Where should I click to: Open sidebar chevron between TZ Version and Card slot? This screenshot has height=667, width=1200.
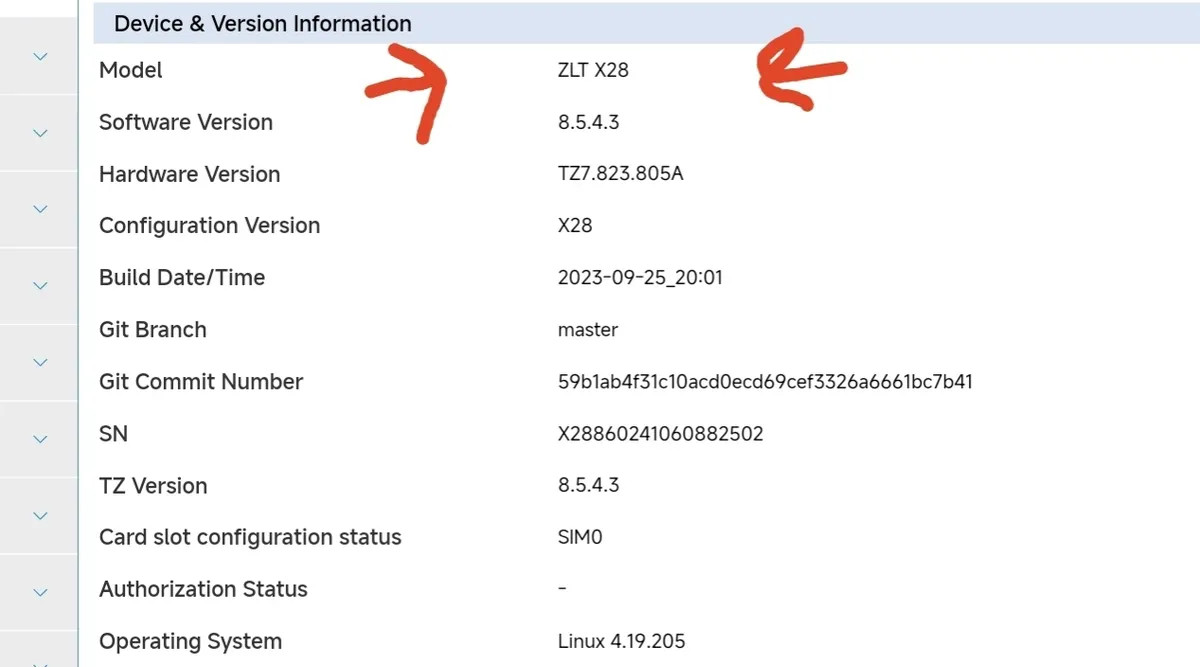(41, 516)
